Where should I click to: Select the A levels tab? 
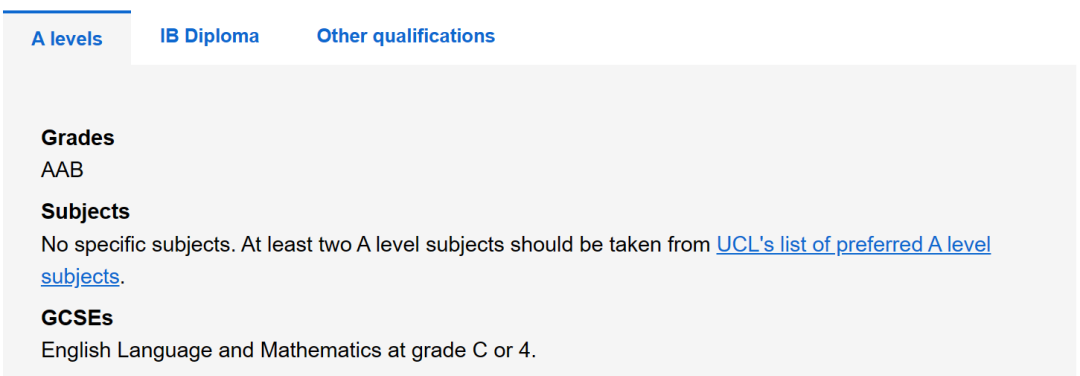tap(67, 39)
